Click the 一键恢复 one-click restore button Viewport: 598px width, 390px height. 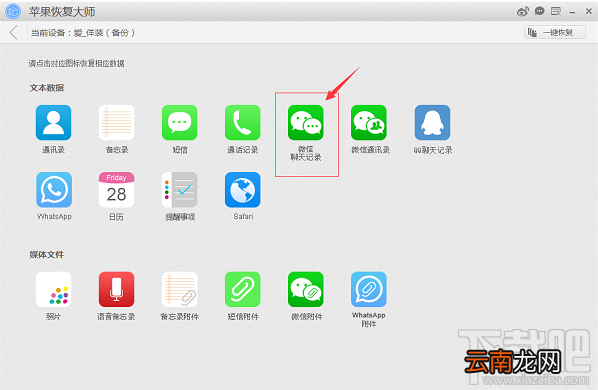click(x=555, y=33)
